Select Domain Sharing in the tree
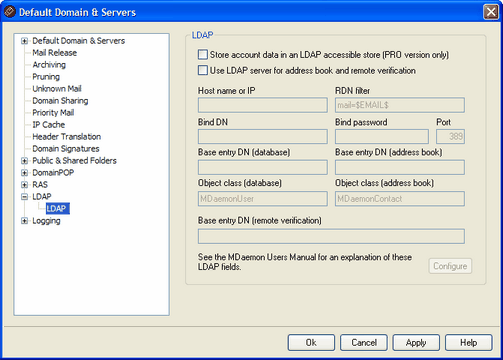 pyautogui.click(x=60, y=101)
